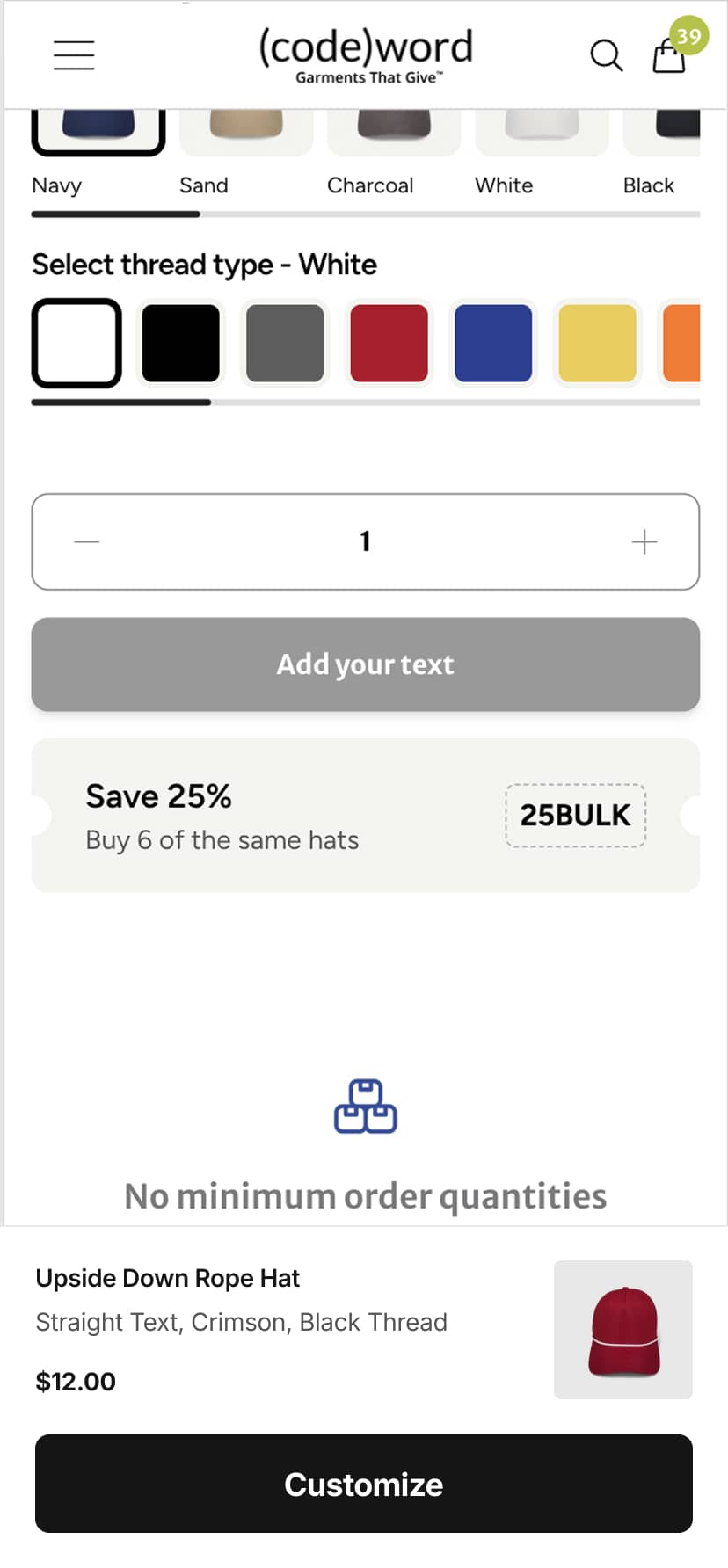Pick the yellow thread color
This screenshot has height=1568, width=728.
pos(597,343)
